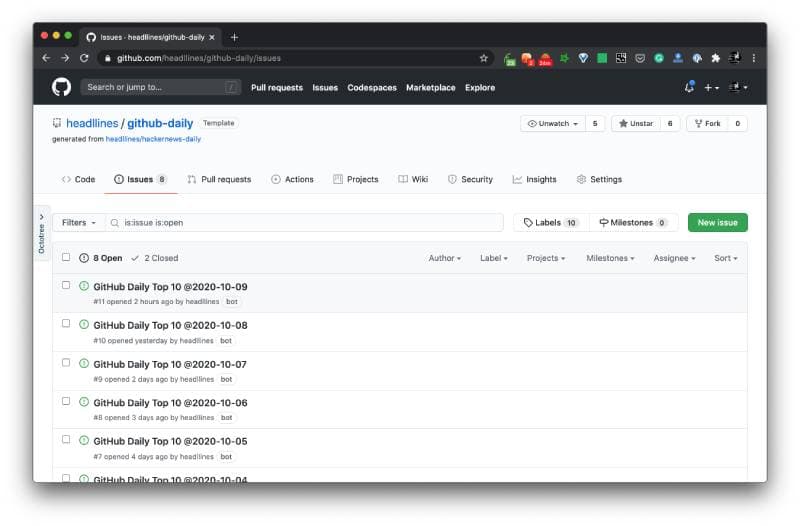
Task: Check the 2020-10-07 issue checkbox
Action: (66, 363)
